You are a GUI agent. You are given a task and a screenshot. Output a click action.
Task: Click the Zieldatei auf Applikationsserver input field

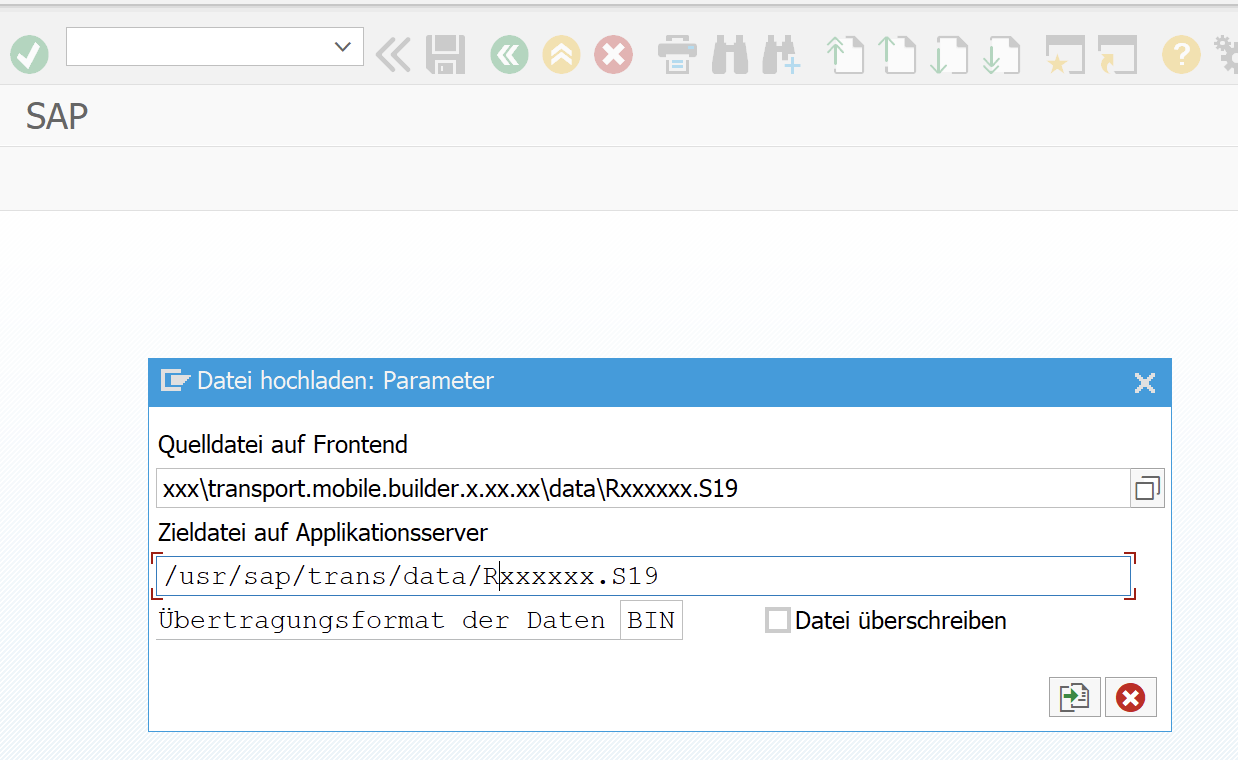pyautogui.click(x=643, y=576)
